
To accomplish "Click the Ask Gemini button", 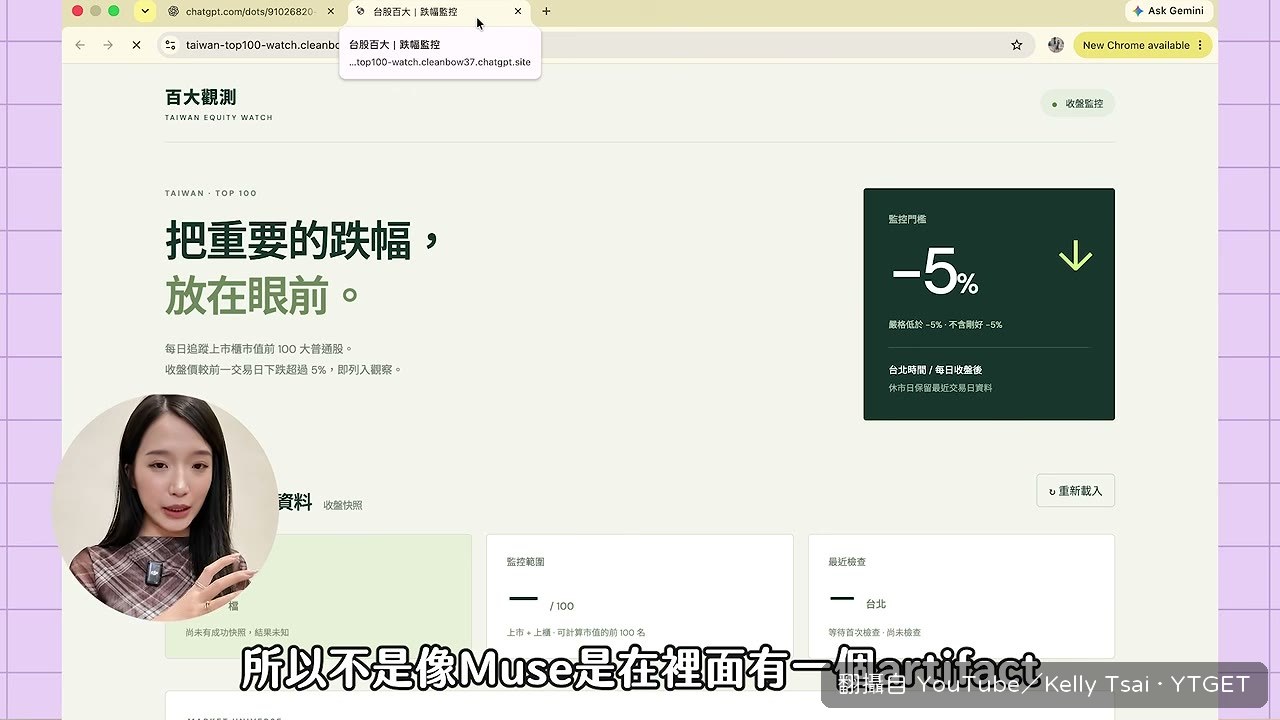I will coord(1169,11).
